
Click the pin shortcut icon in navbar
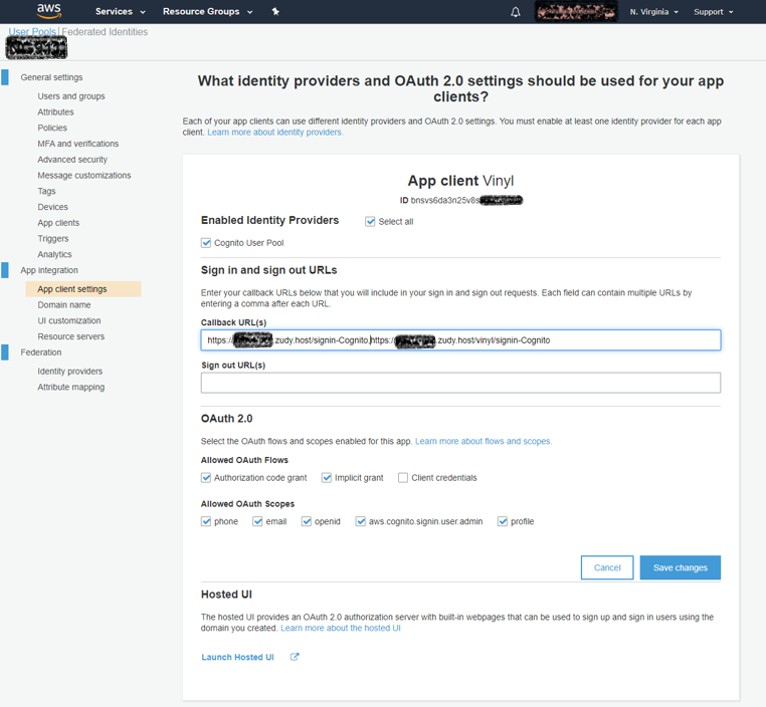coord(275,12)
